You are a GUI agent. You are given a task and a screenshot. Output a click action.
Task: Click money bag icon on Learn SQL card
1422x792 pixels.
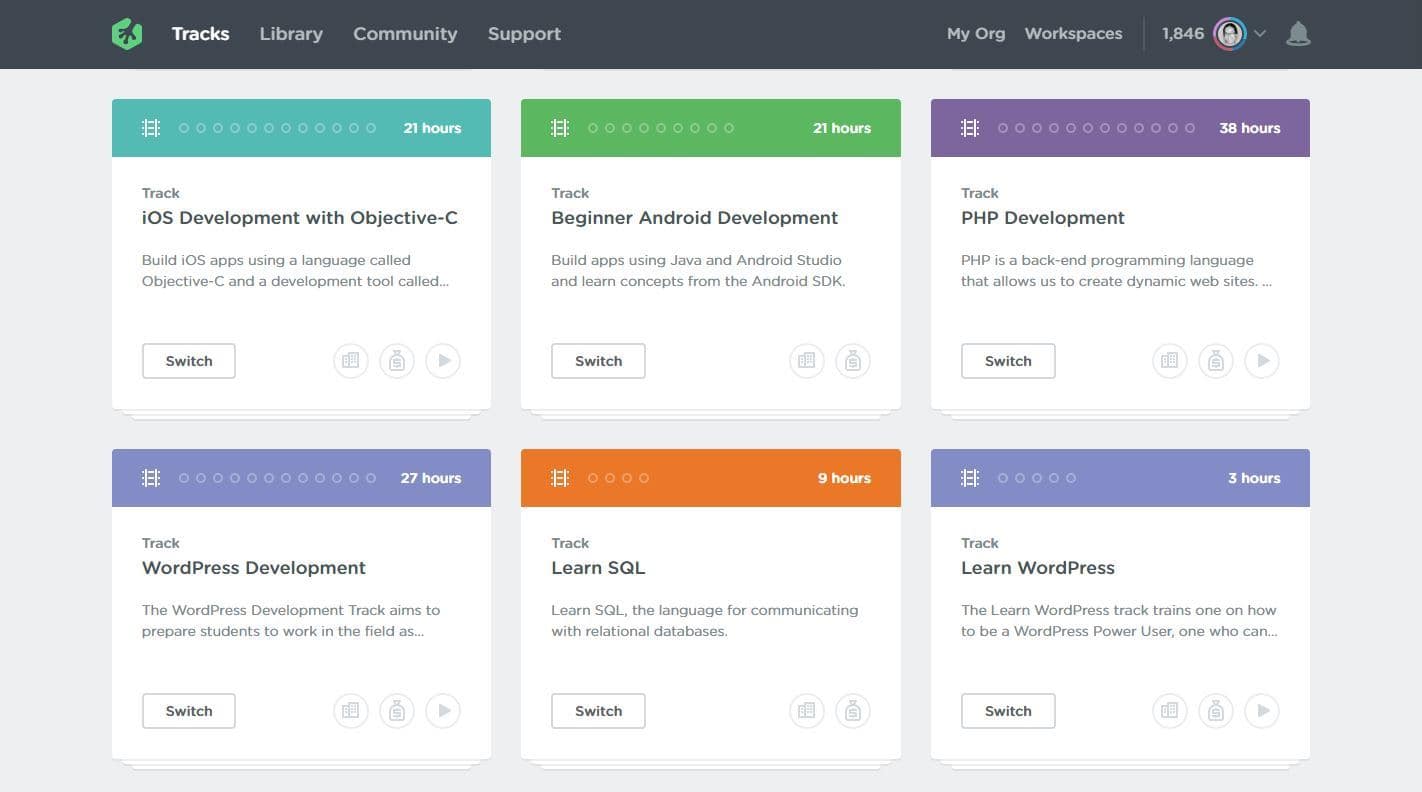(853, 711)
